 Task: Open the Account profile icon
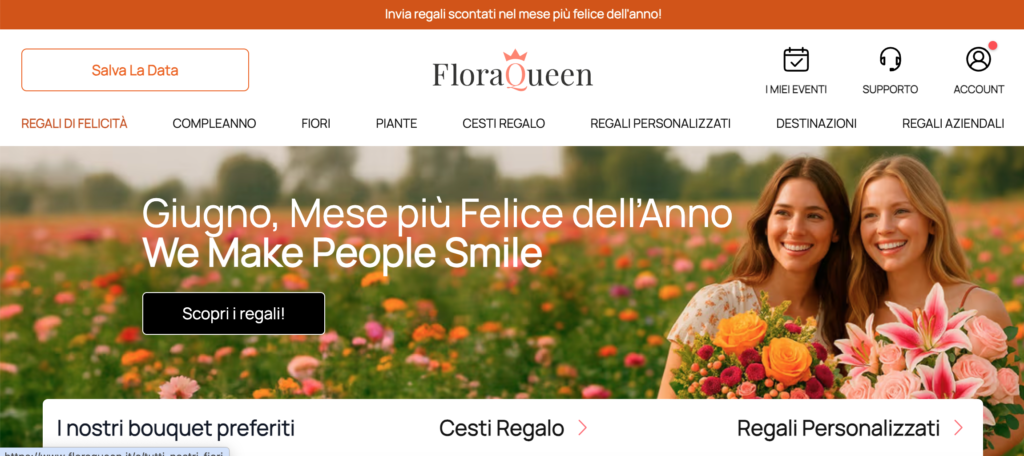pyautogui.click(x=978, y=59)
